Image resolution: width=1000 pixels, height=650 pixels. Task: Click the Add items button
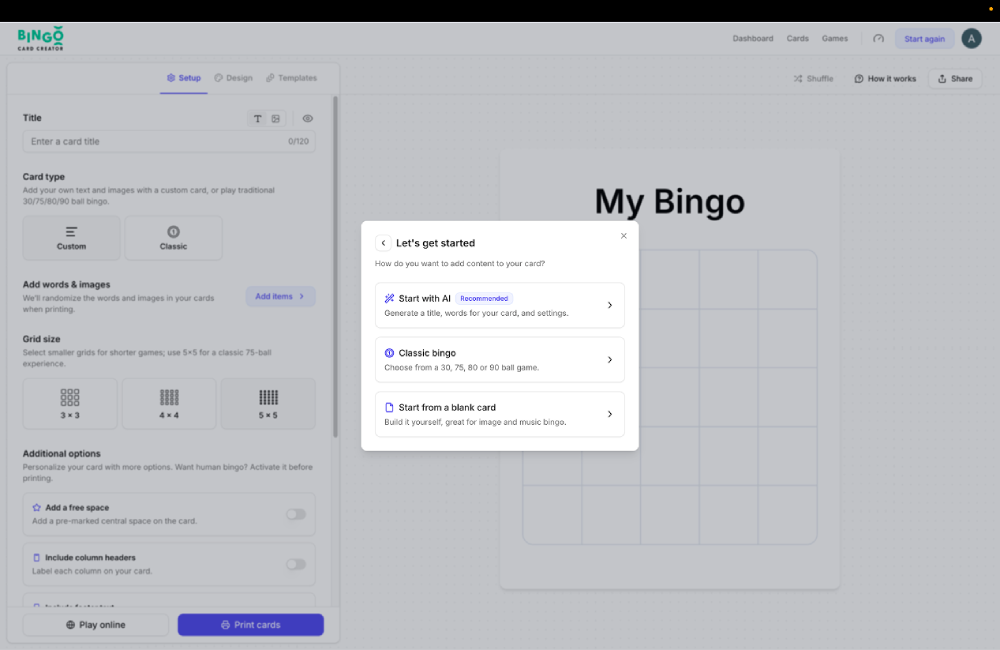click(280, 296)
